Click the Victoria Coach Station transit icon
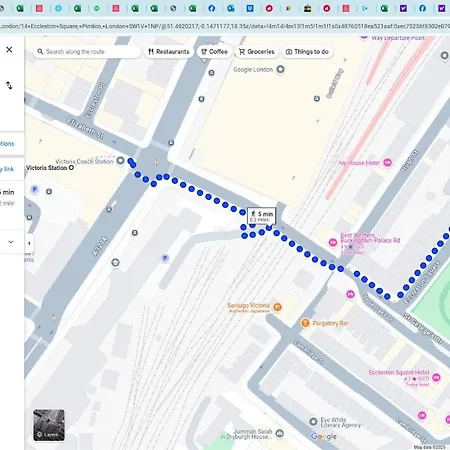The width and height of the screenshot is (450, 450). point(120,161)
